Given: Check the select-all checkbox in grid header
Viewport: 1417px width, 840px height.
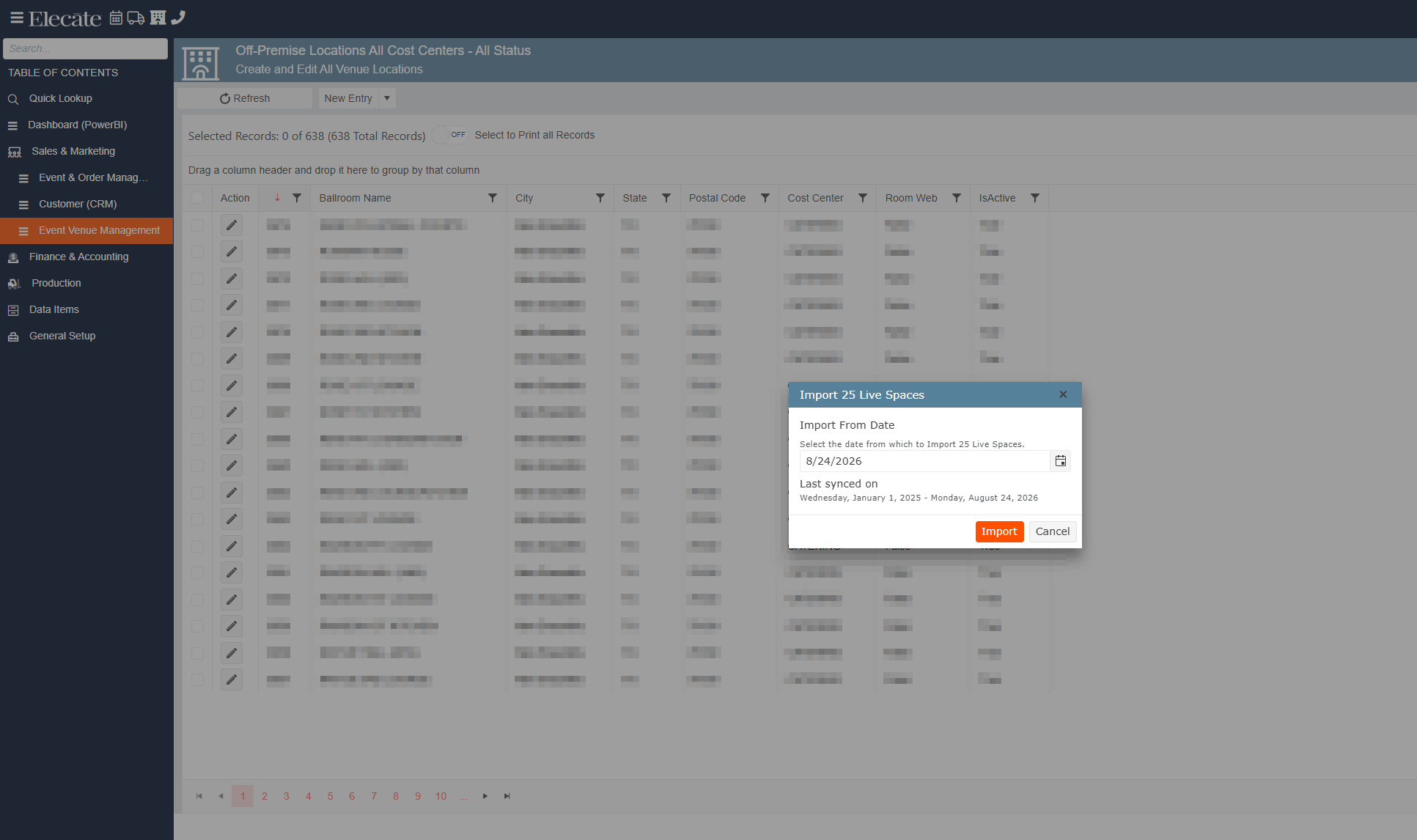Looking at the screenshot, I should pyautogui.click(x=197, y=198).
